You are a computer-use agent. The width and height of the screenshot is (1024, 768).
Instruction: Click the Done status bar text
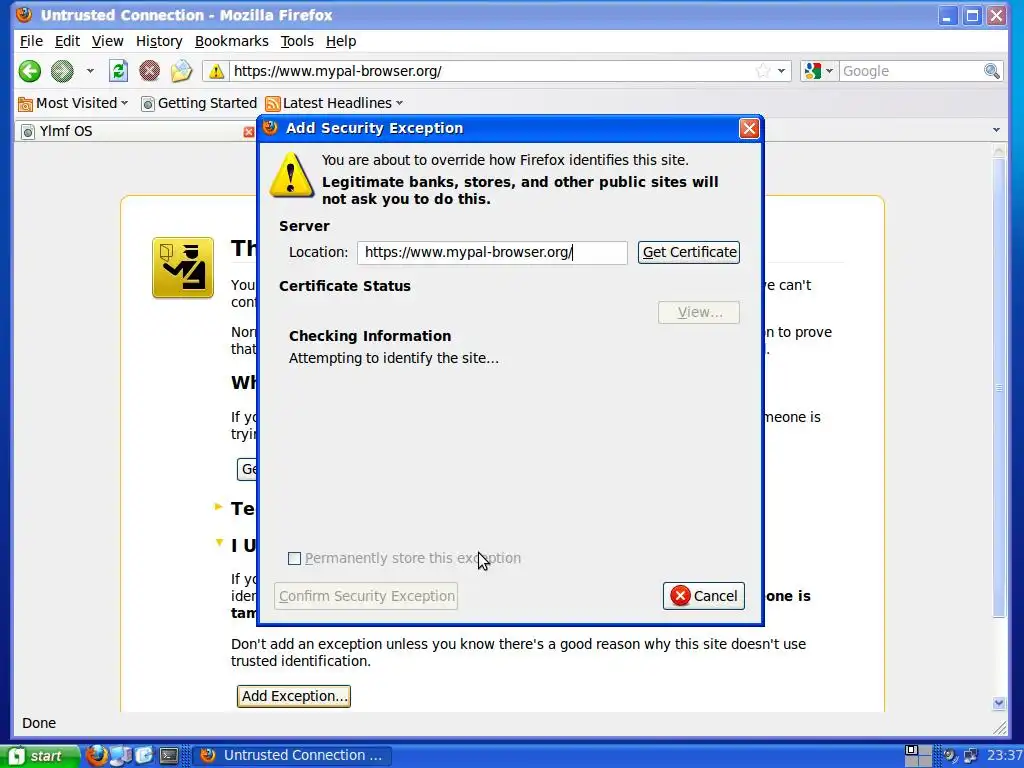pyautogui.click(x=39, y=723)
